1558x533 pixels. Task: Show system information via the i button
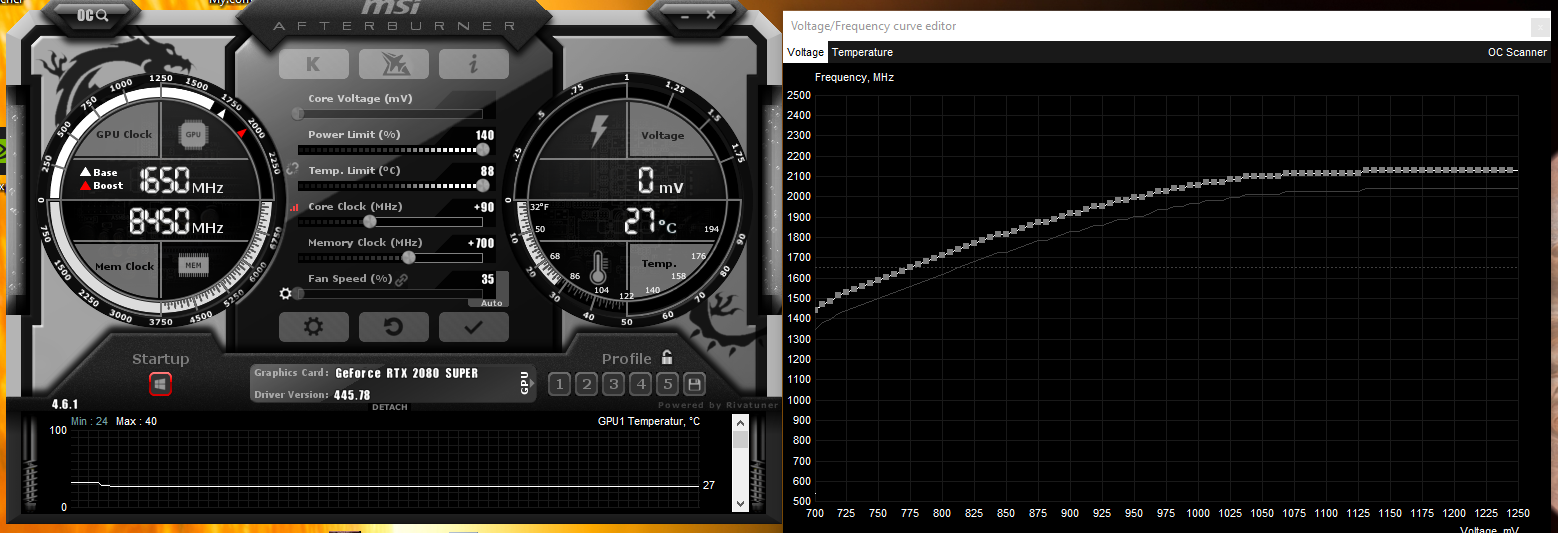coord(474,64)
